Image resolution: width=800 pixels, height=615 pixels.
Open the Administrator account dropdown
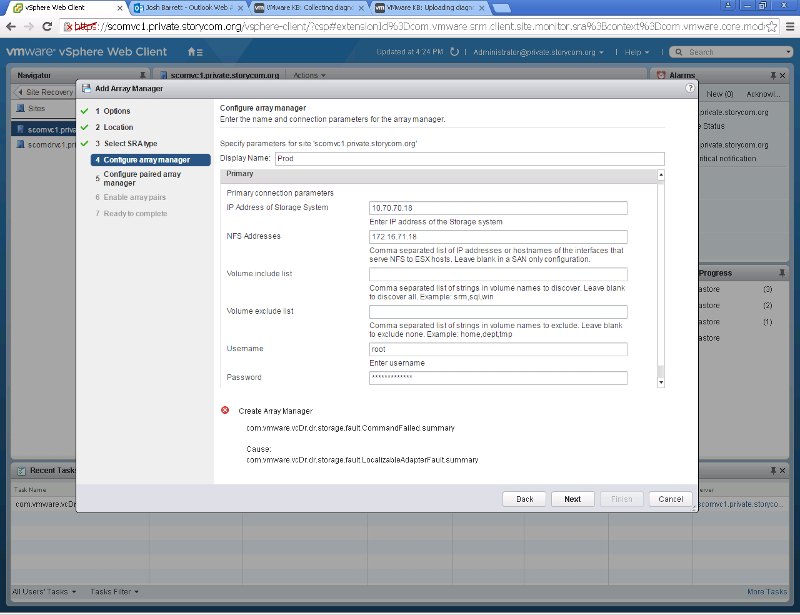(538, 52)
